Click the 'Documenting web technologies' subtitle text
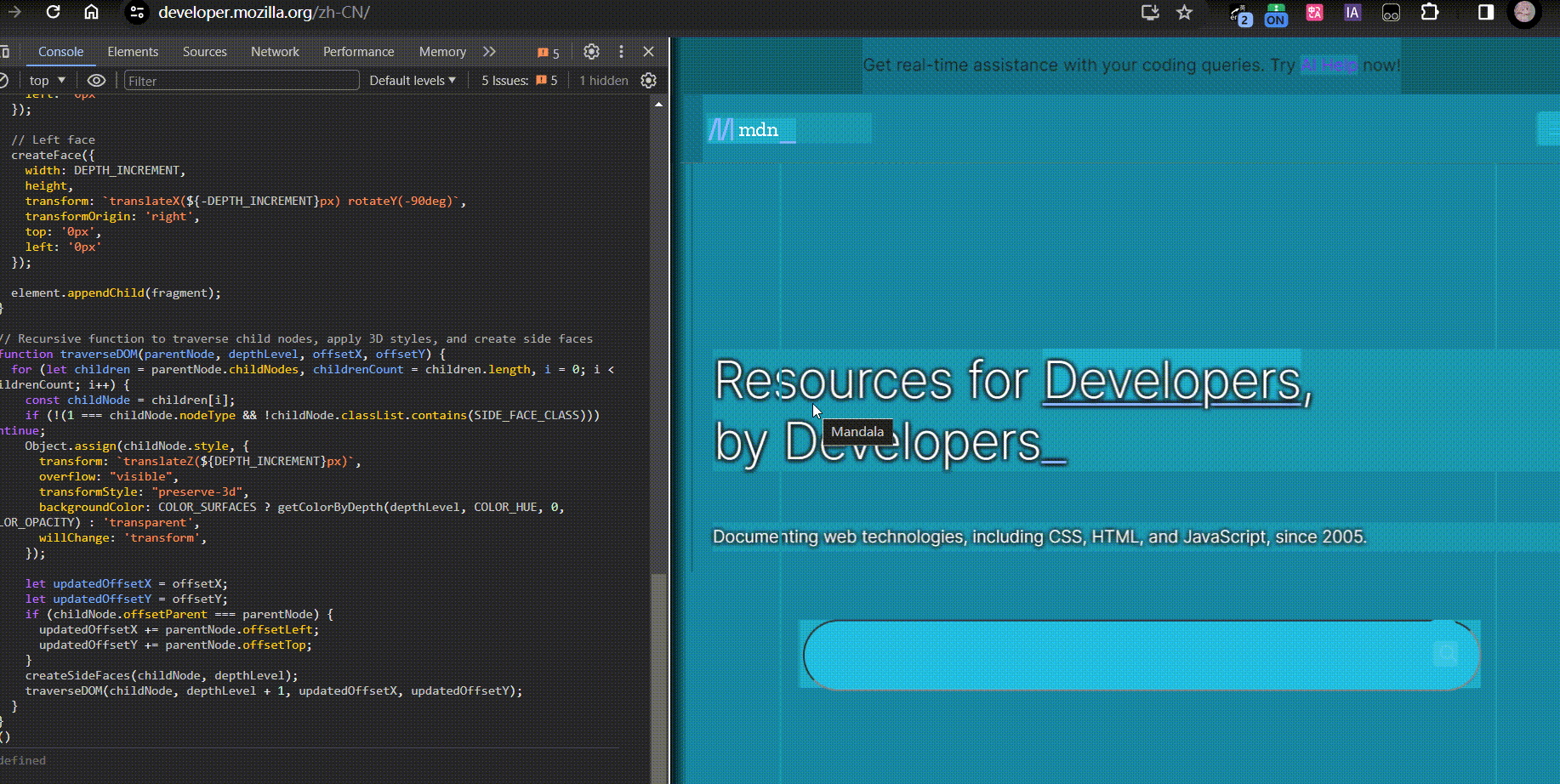The image size is (1560, 784). [1039, 537]
